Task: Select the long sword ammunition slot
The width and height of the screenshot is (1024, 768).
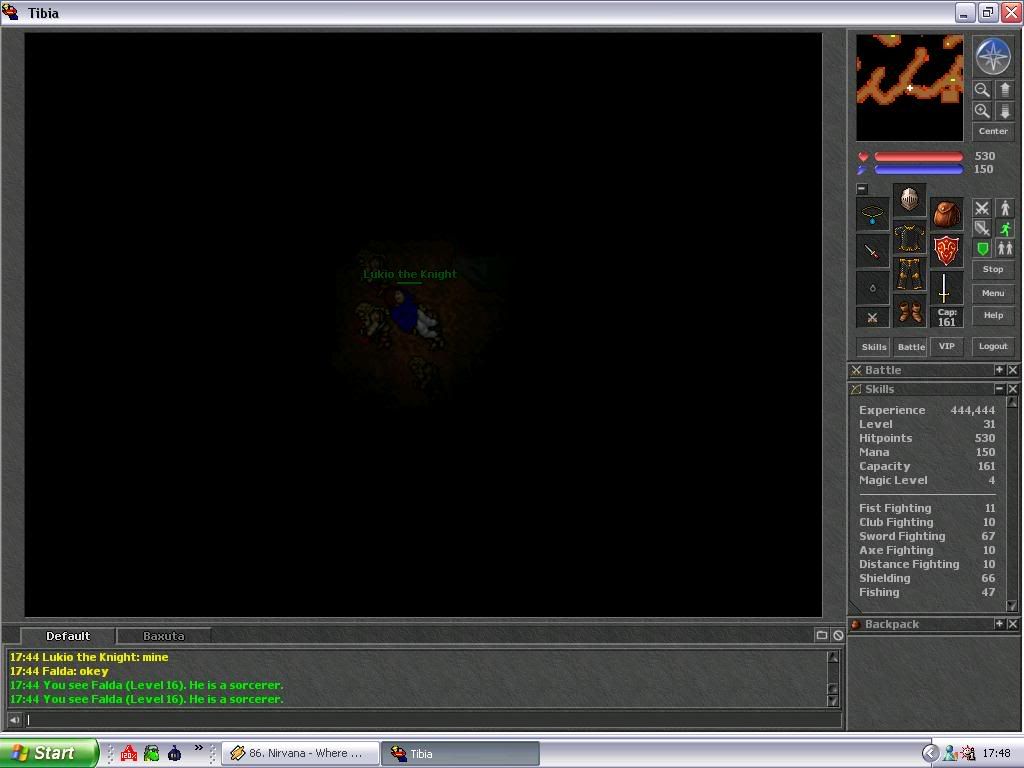Action: 946,288
